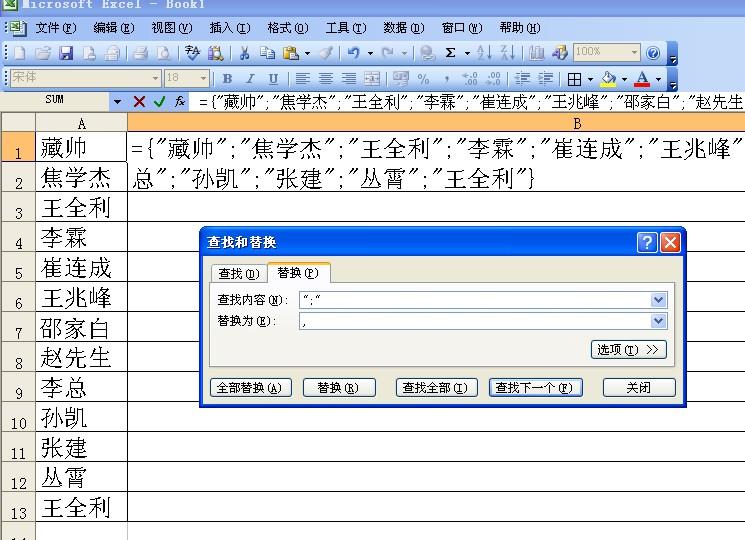Select the 替换 tab
The height and width of the screenshot is (540, 745).
(x=298, y=273)
